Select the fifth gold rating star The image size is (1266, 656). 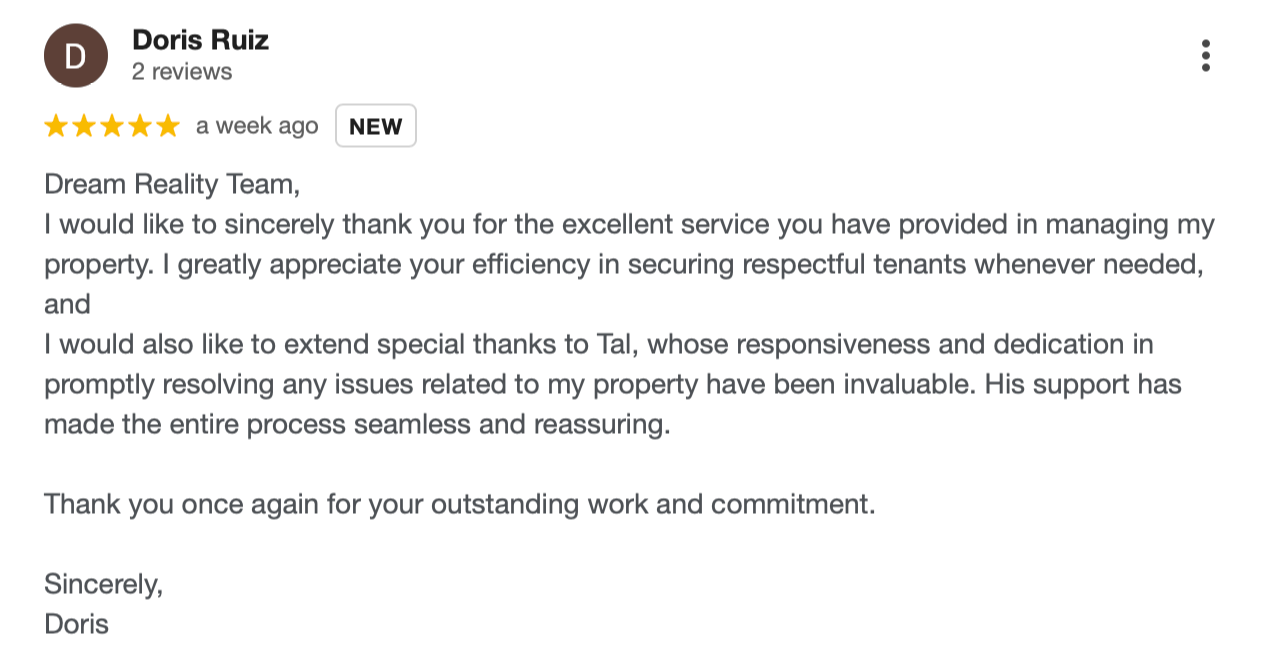tap(168, 126)
